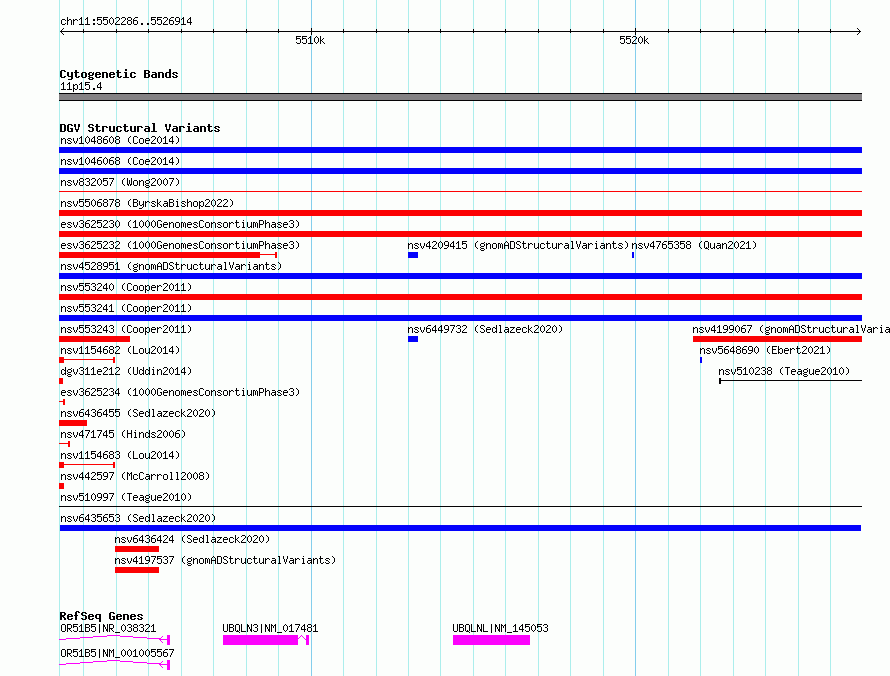This screenshot has width=890, height=676.
Task: Select the gray 11p15.4 cytogenetic band
Action: click(x=460, y=97)
